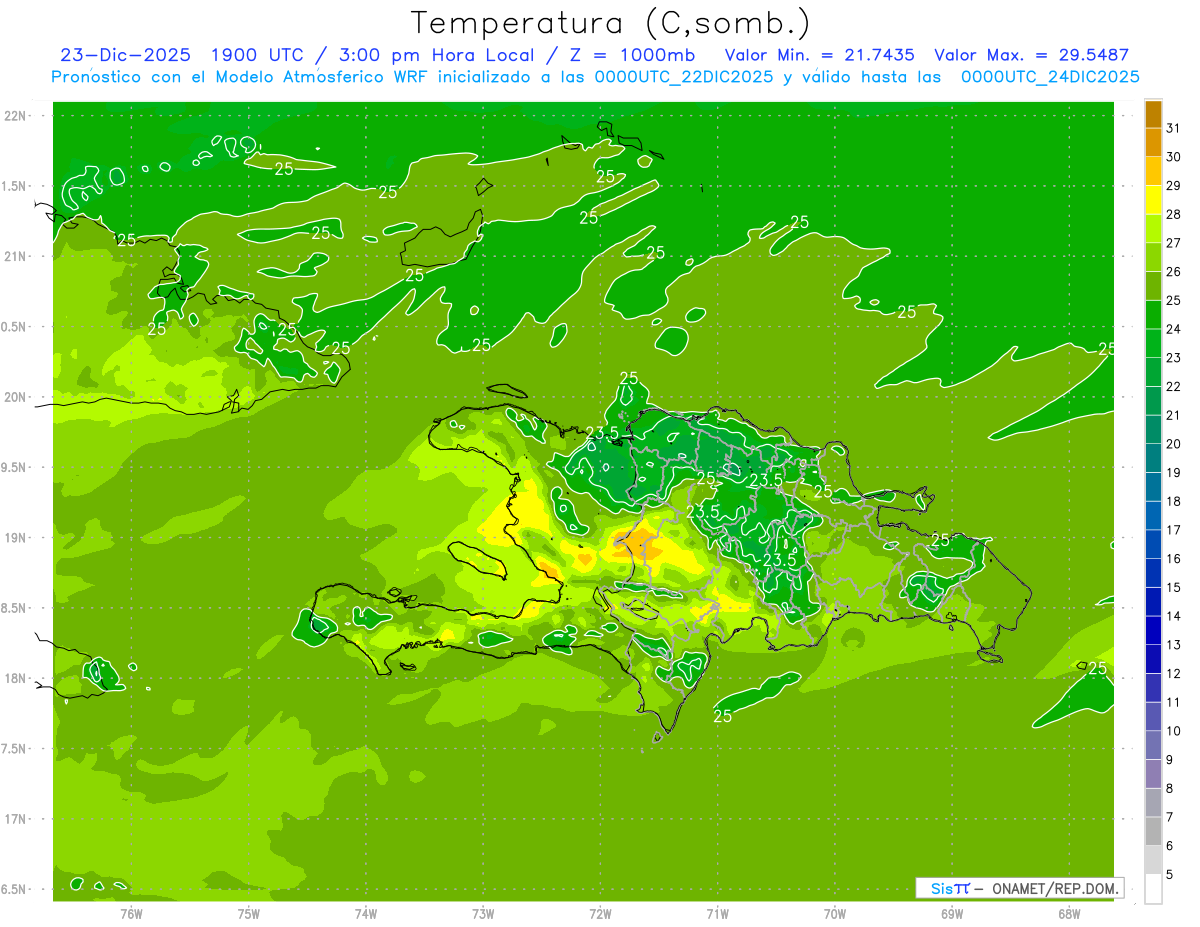Image resolution: width=1200 pixels, height=927 pixels.
Task: Click the '18N' latitude label
Action: click(16, 678)
